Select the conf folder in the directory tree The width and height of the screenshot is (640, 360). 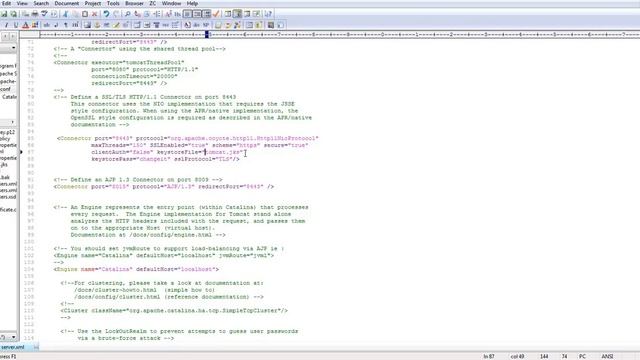point(5,89)
